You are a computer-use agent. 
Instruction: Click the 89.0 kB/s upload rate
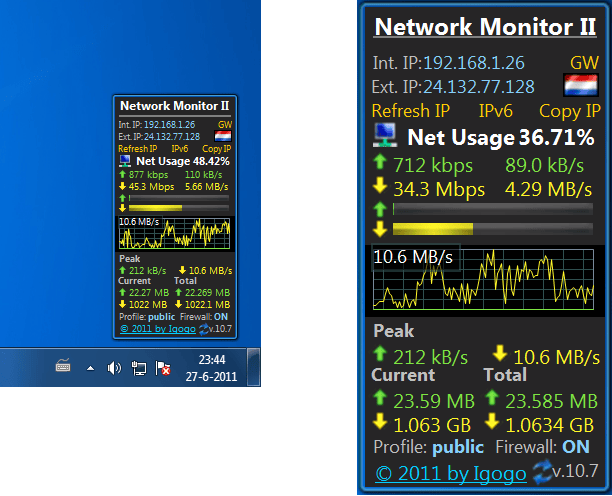coord(544,165)
